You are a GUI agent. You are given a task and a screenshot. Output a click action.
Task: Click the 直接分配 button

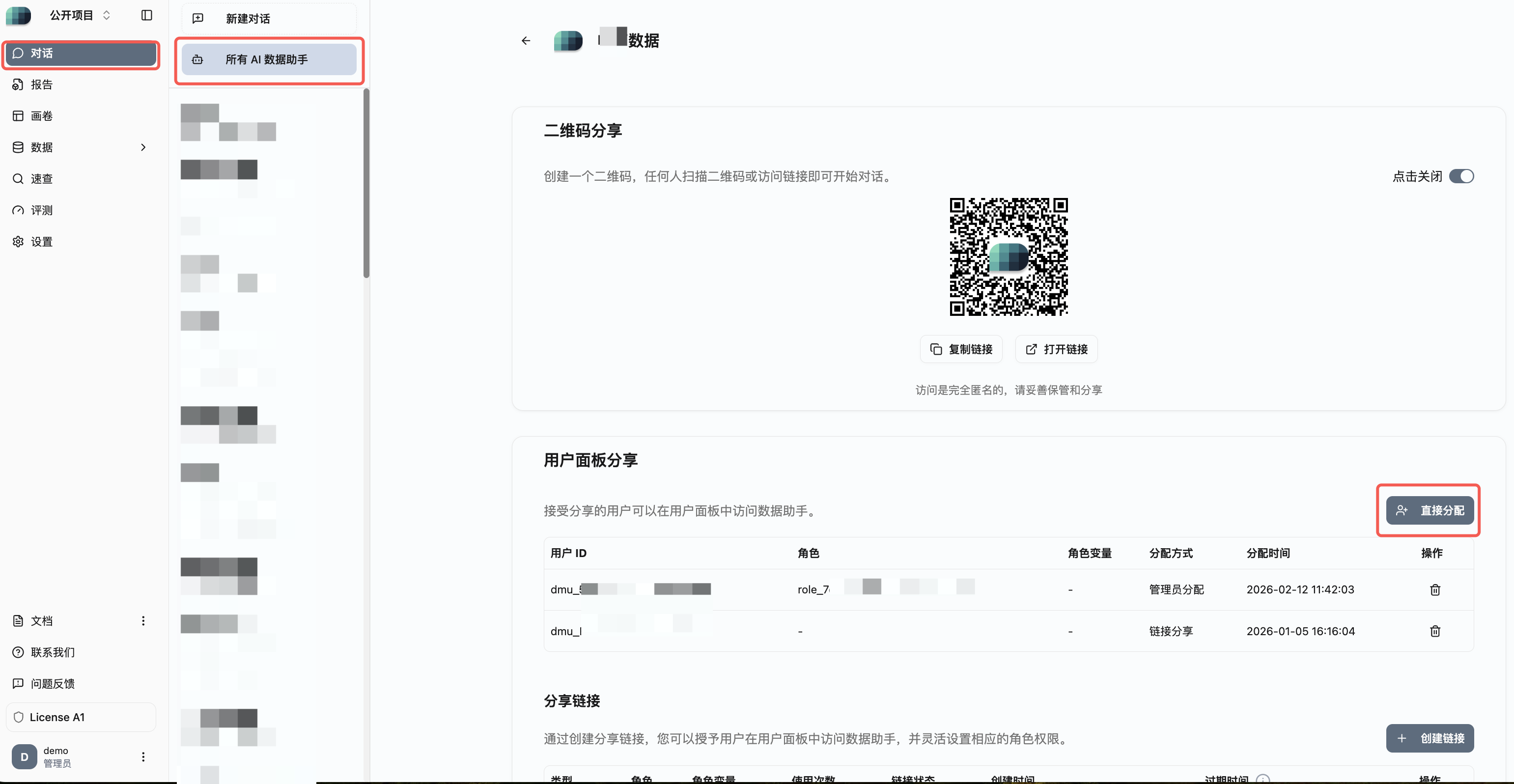(x=1430, y=510)
